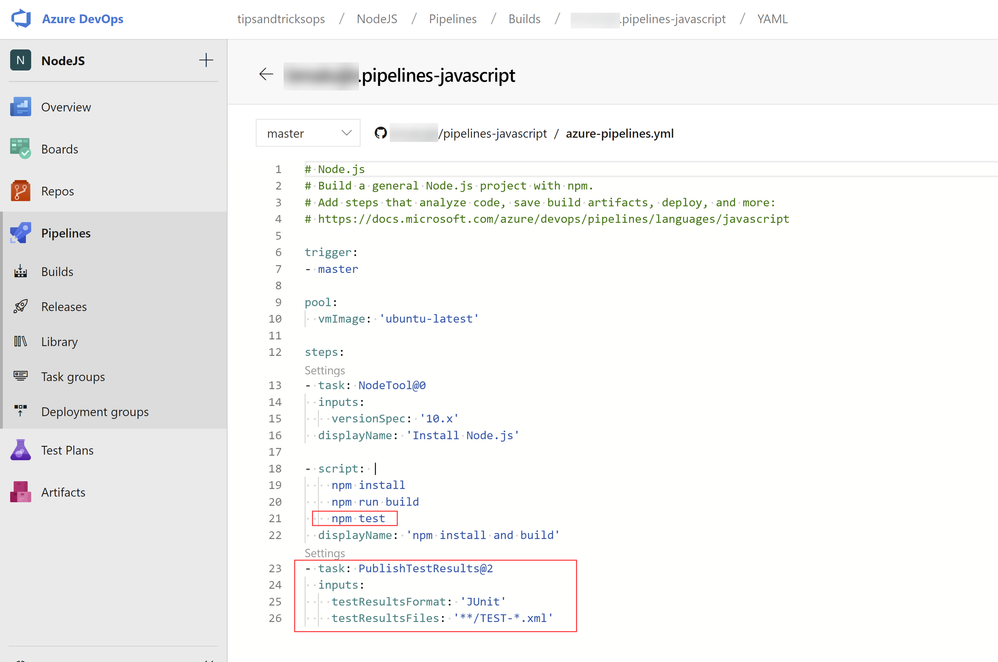Click the '- script: |' line
This screenshot has width=998, height=662.
pos(341,468)
